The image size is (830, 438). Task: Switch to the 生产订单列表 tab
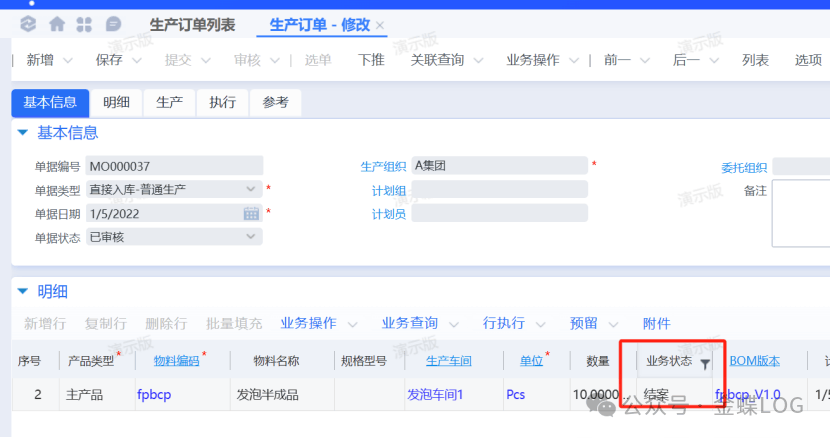tap(192, 25)
